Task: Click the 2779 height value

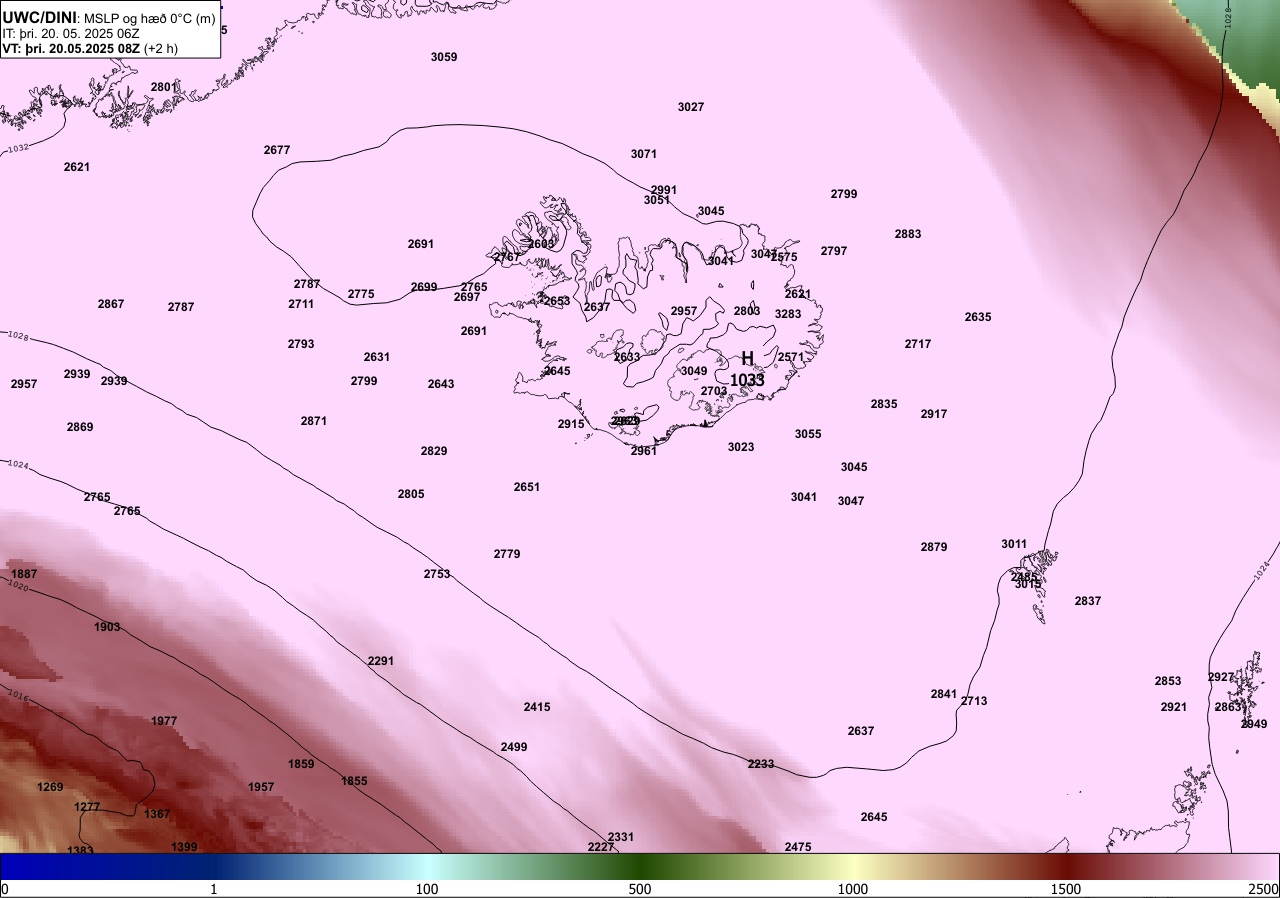Action: (x=507, y=554)
